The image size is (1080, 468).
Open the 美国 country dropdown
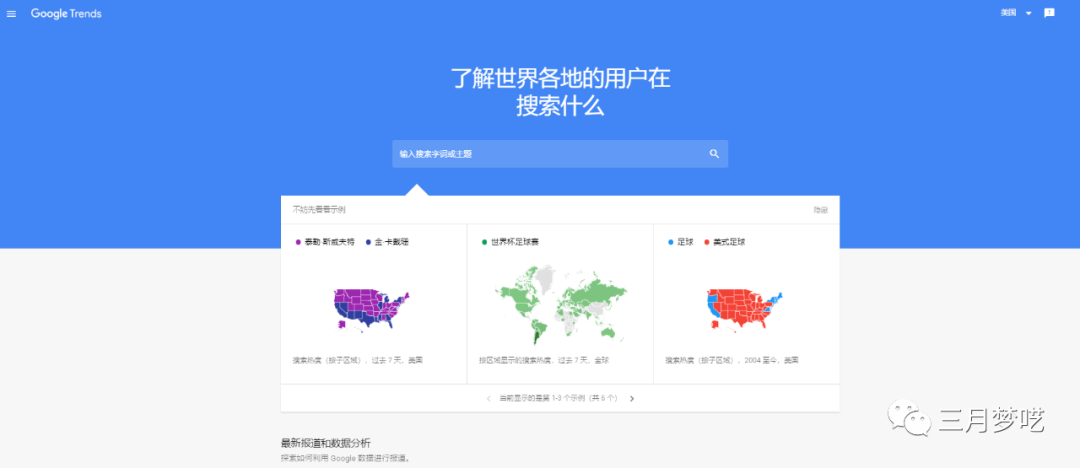point(1008,13)
